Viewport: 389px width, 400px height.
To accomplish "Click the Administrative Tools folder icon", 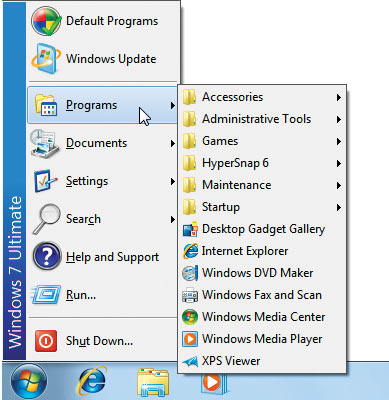I will point(190,119).
